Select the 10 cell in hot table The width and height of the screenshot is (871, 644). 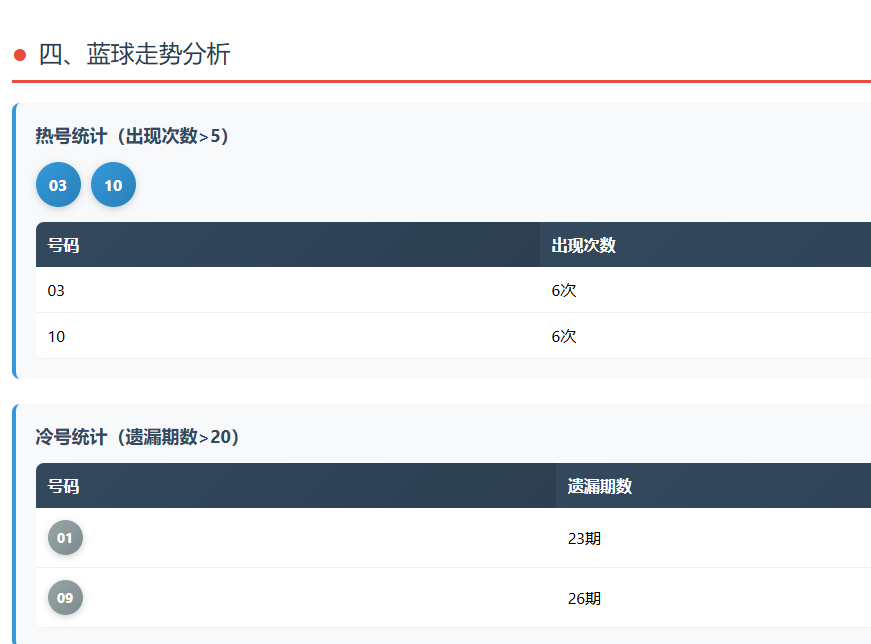pyautogui.click(x=56, y=336)
